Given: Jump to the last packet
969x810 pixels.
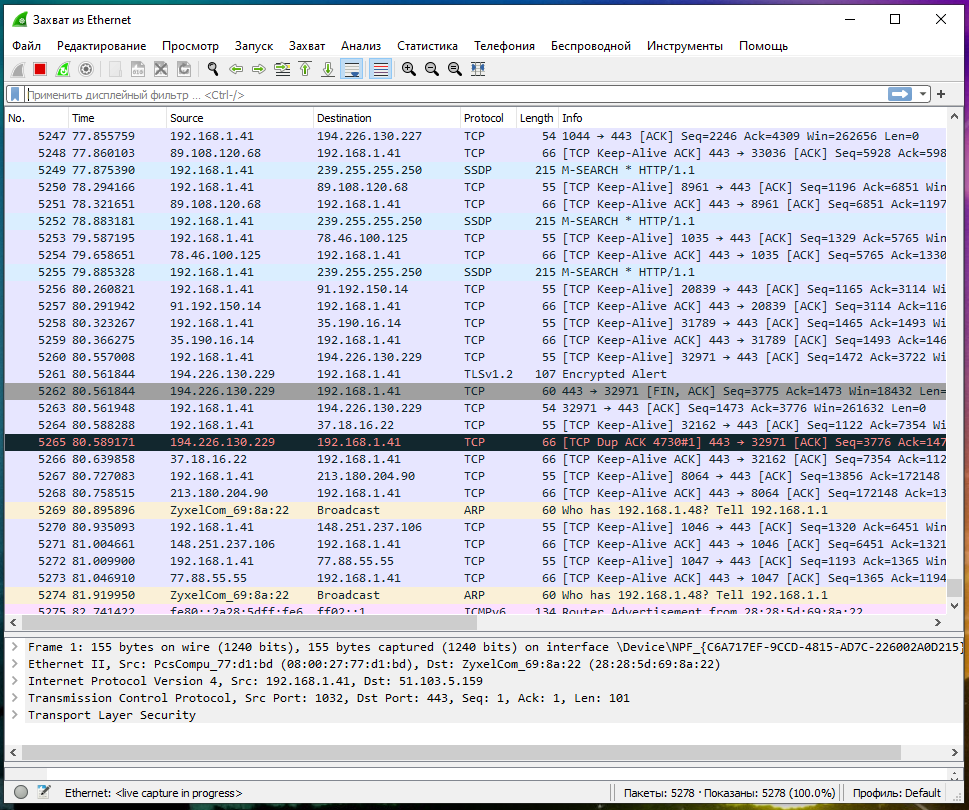Looking at the screenshot, I should [x=328, y=69].
